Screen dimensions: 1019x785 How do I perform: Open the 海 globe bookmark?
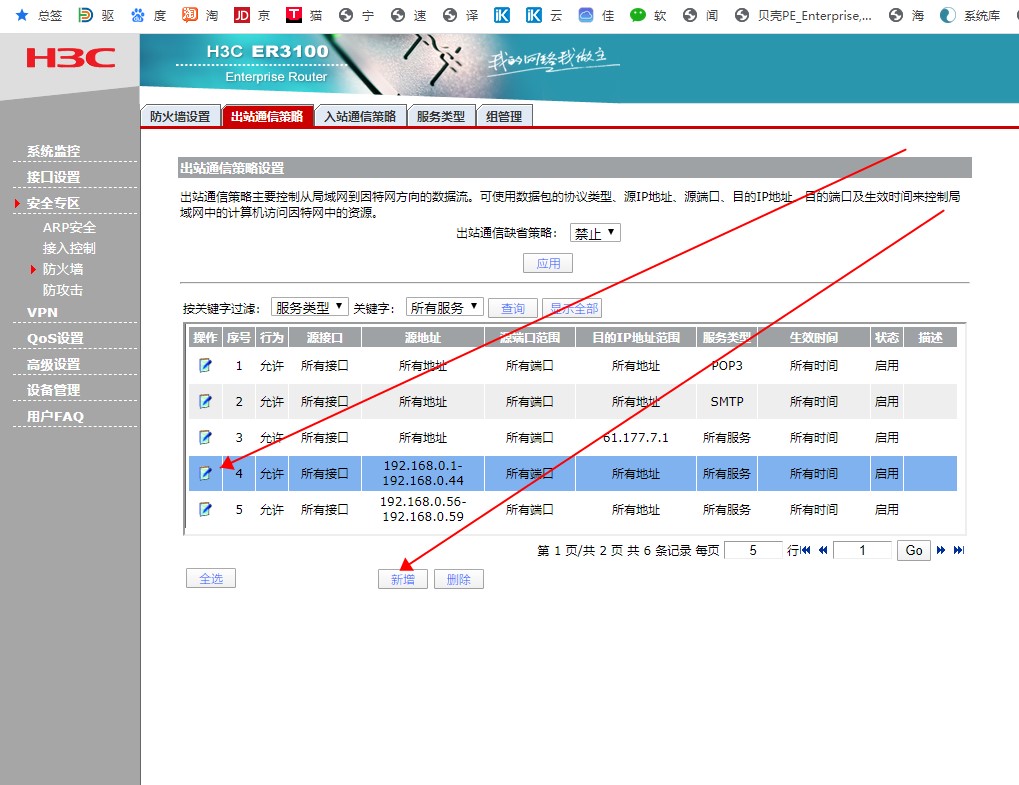coord(907,15)
